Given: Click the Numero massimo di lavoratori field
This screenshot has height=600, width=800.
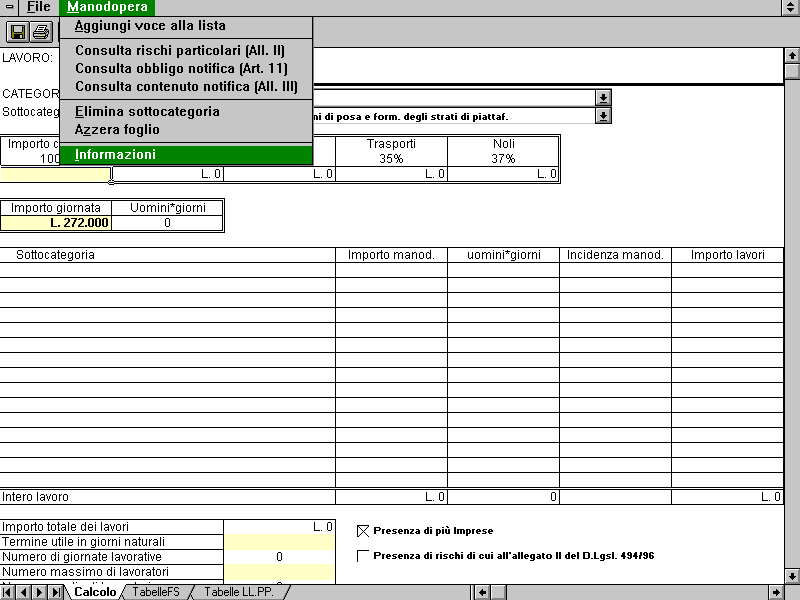Looking at the screenshot, I should click(280, 572).
